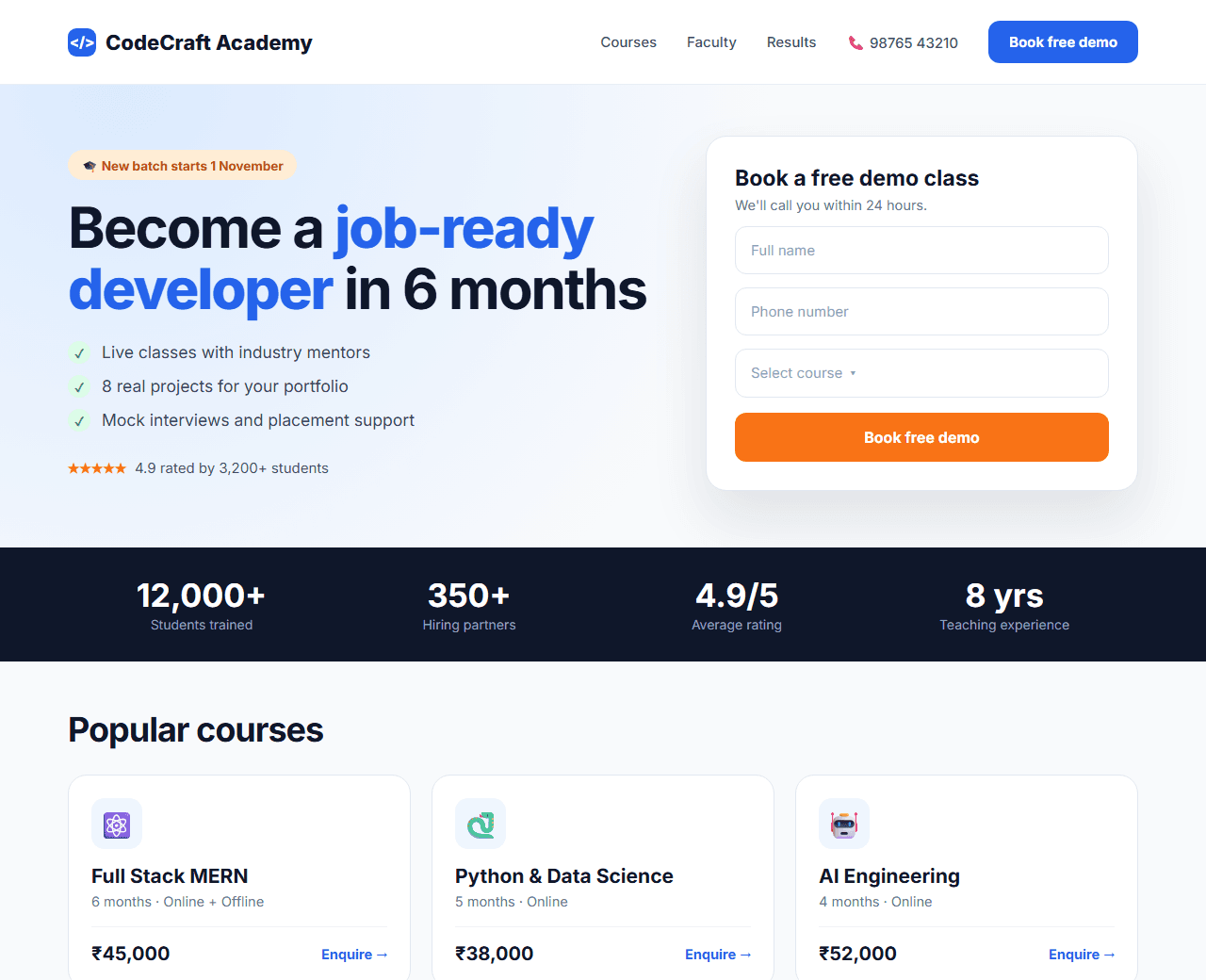The image size is (1206, 980).
Task: Click the AI Engineering course title
Action: (x=889, y=876)
